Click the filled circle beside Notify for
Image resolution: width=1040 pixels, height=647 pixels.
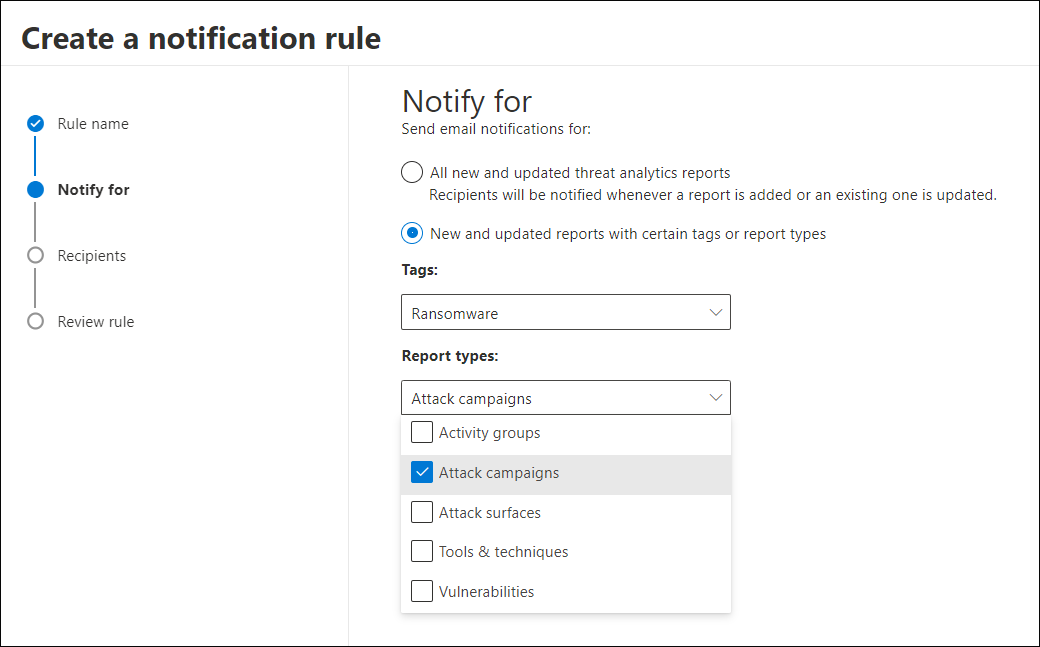(x=35, y=190)
